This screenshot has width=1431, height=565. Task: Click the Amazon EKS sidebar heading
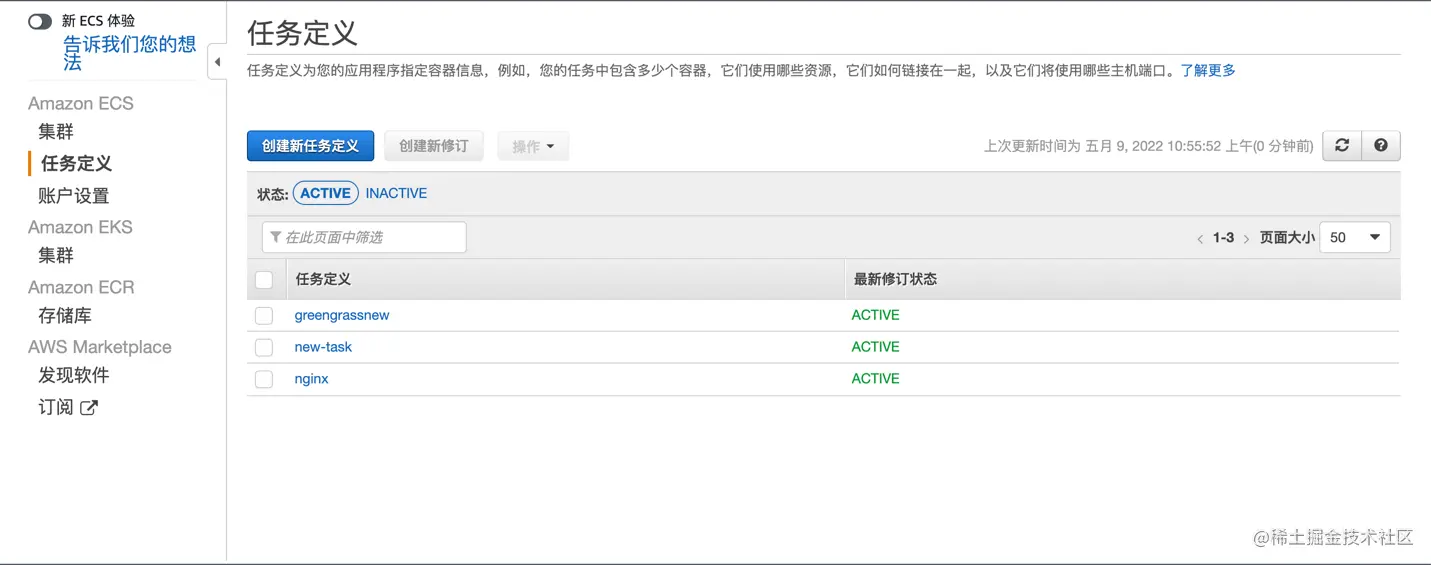click(80, 227)
